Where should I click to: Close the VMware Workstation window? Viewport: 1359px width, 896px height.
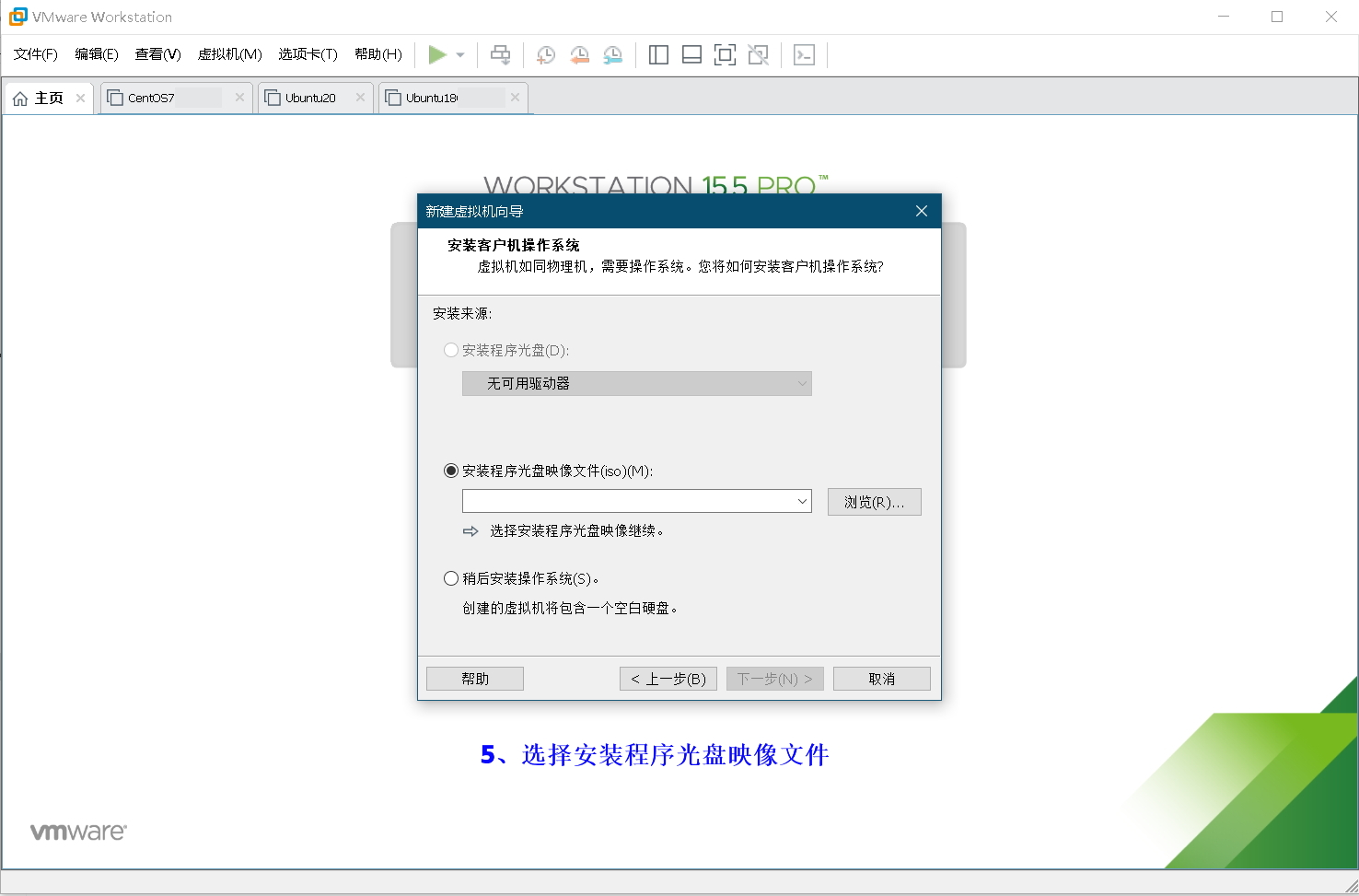click(x=1331, y=17)
